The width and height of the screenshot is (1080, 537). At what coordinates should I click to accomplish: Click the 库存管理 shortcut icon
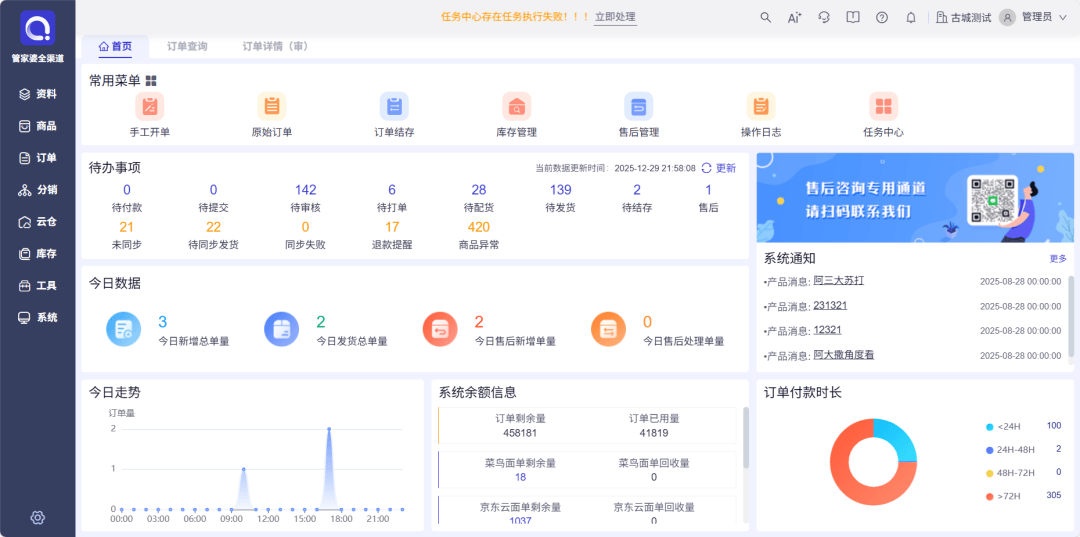517,106
